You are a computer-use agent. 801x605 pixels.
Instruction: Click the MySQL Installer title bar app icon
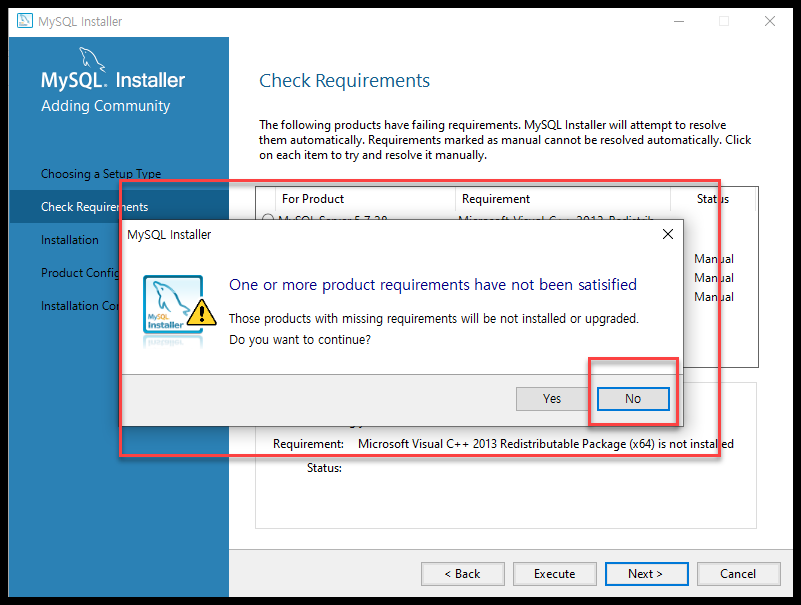(x=25, y=21)
